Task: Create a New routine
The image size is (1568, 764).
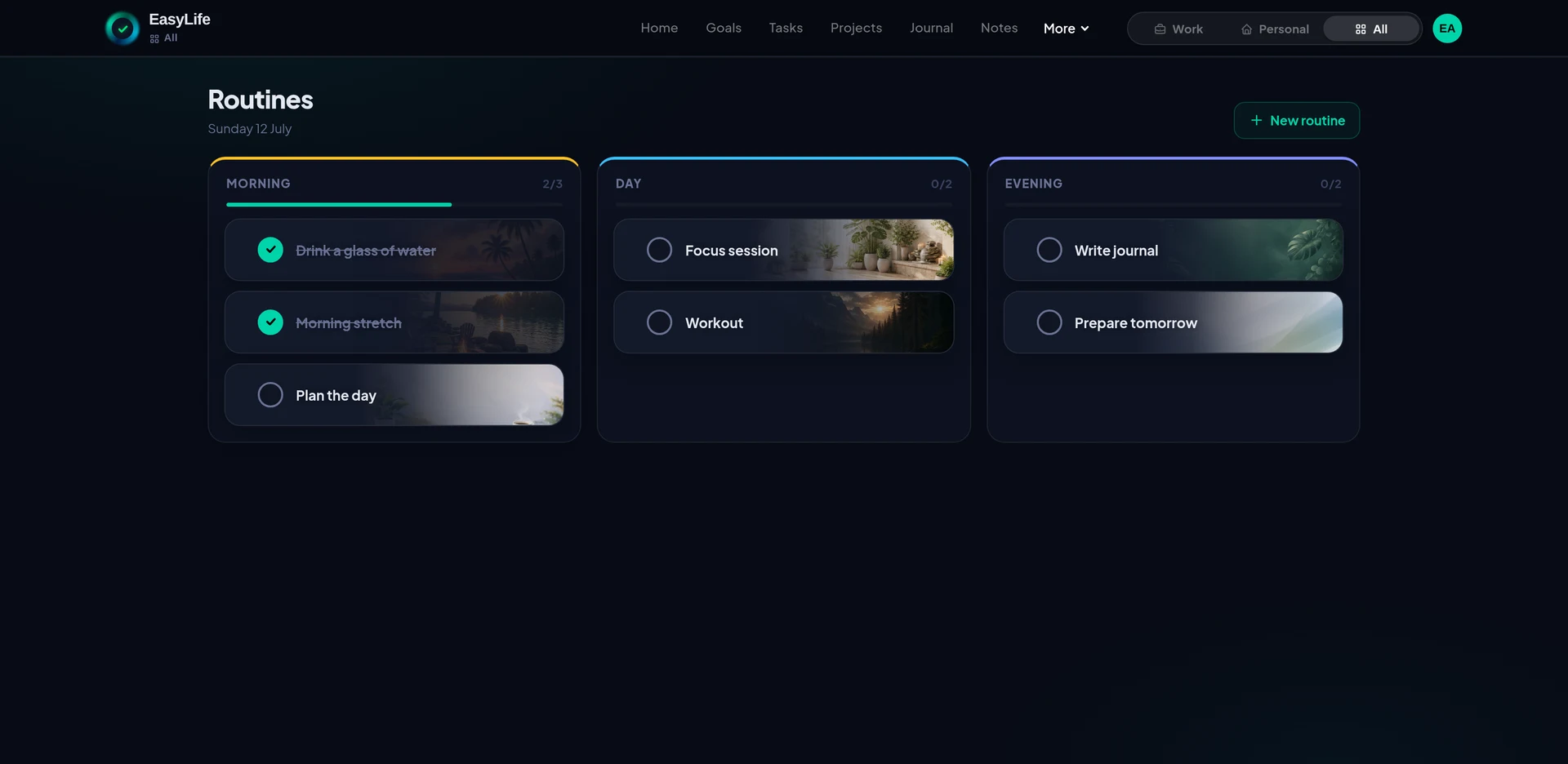Action: (x=1296, y=121)
